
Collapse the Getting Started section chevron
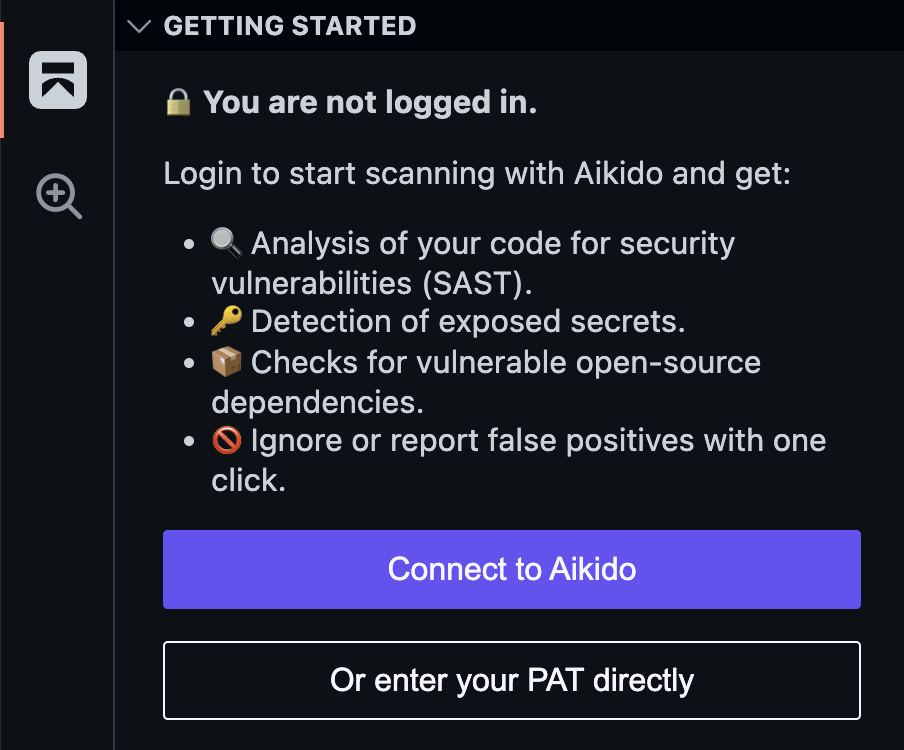tap(141, 26)
